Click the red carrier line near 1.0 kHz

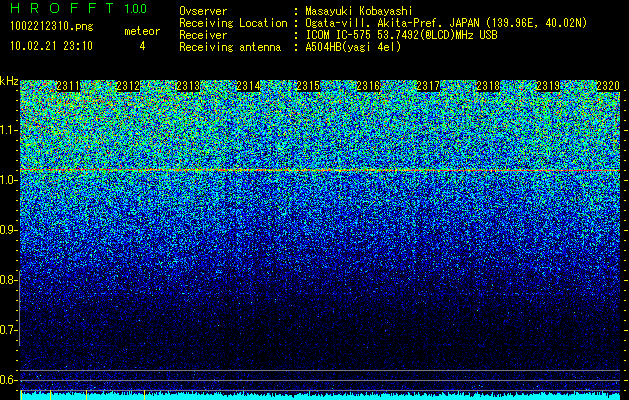tap(320, 170)
